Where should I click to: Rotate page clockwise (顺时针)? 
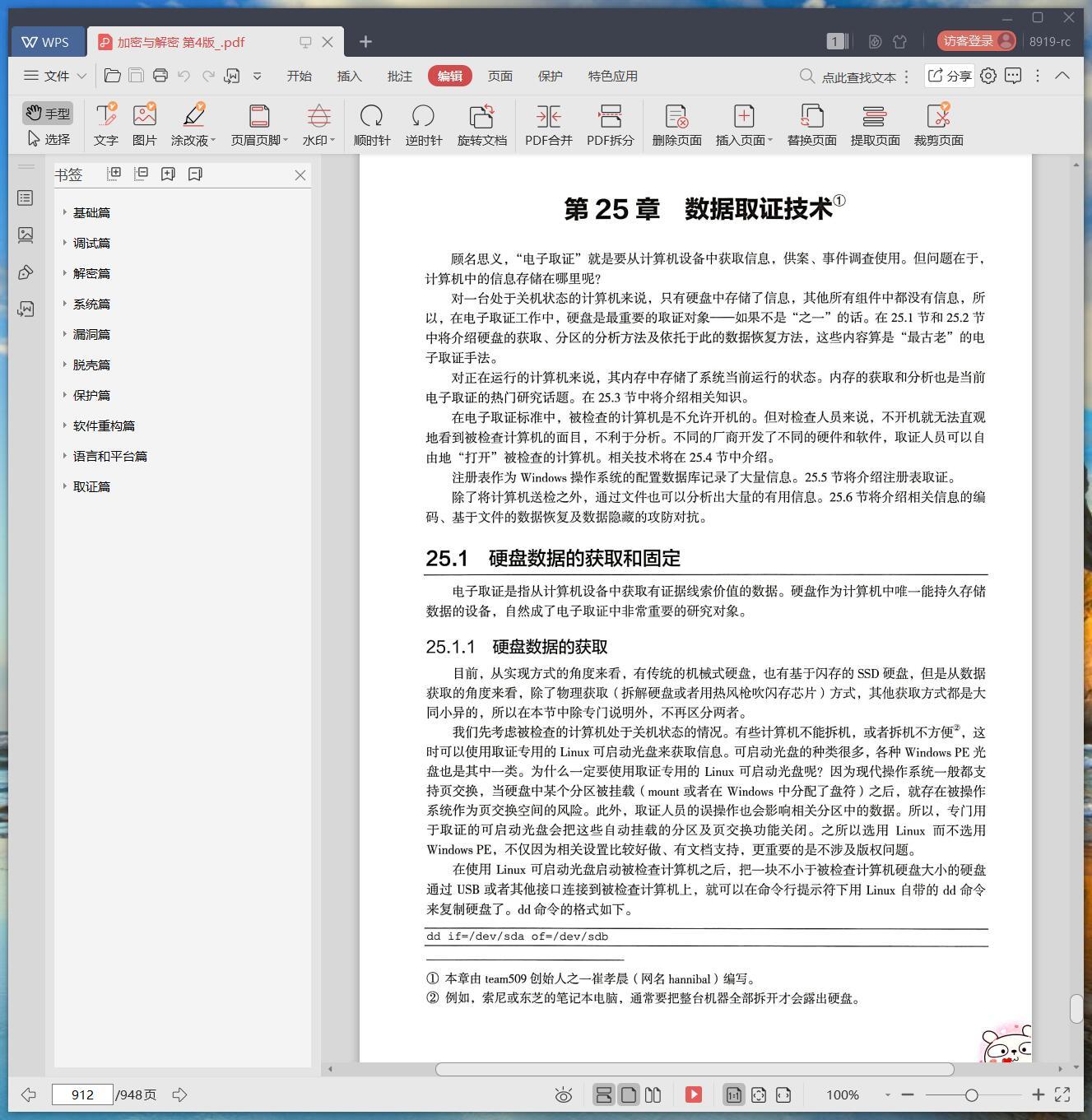(x=371, y=125)
